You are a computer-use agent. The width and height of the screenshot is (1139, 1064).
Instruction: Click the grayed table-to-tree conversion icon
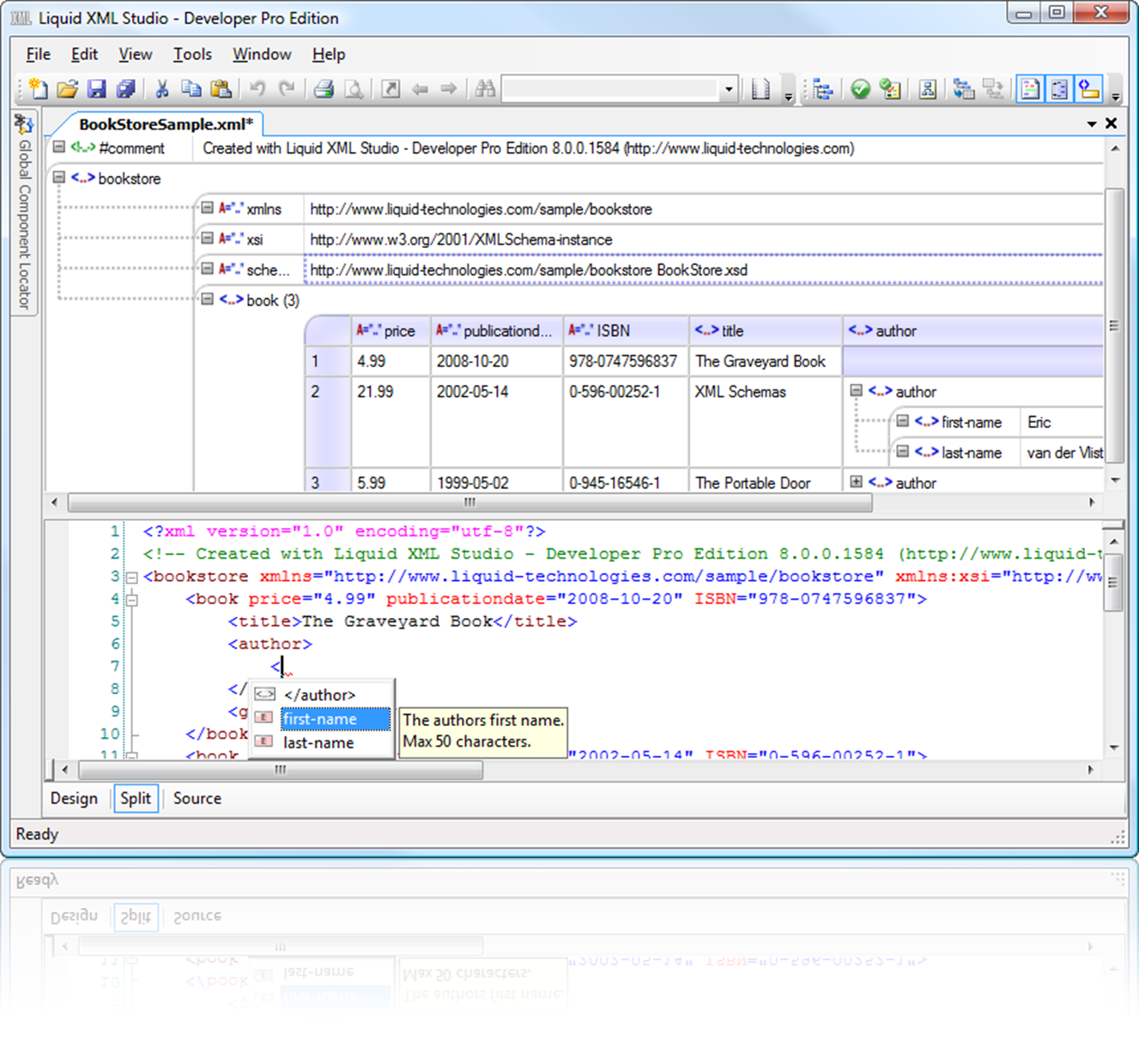click(x=993, y=88)
